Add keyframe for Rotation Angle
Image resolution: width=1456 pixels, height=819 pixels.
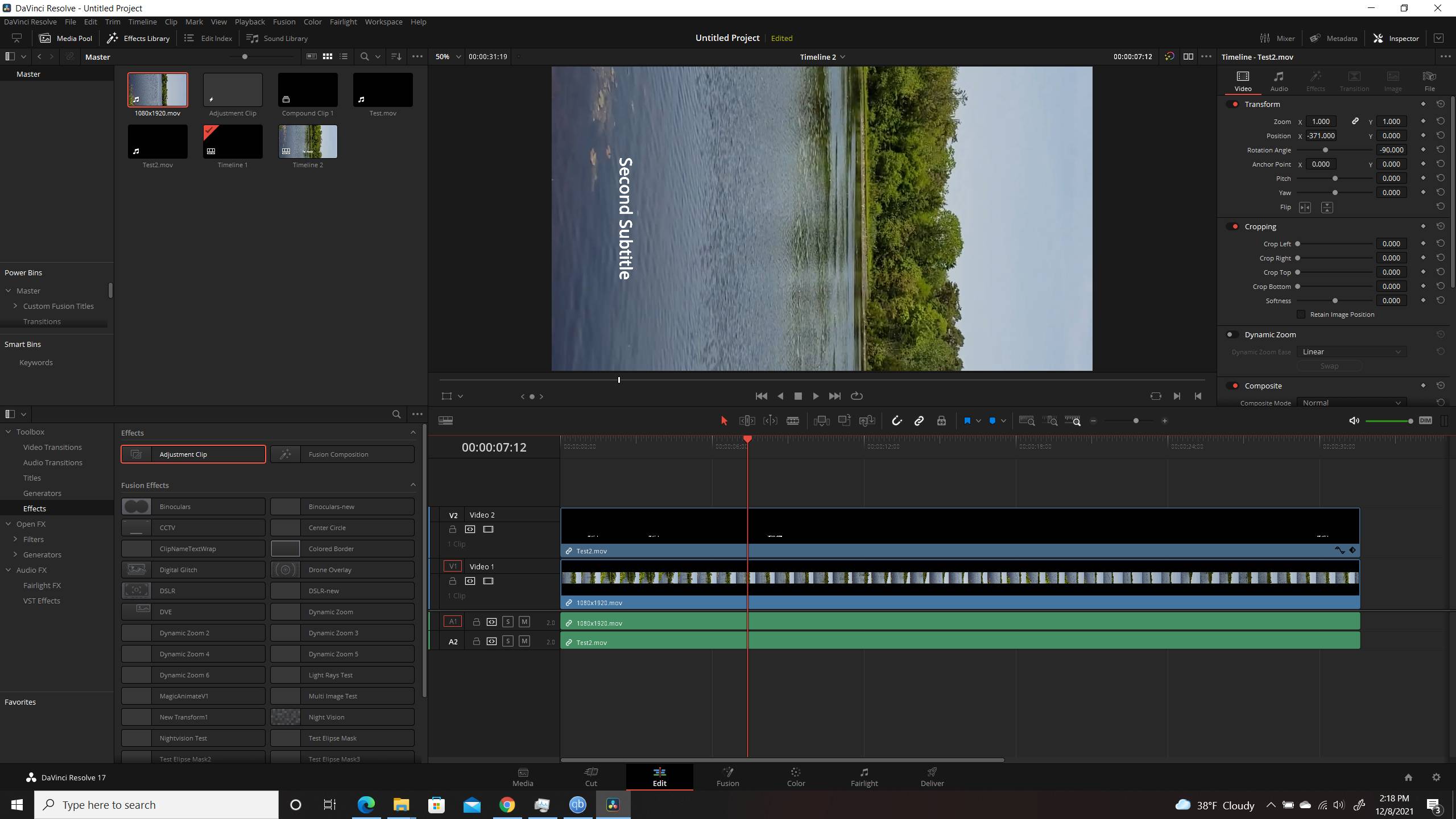coord(1423,150)
